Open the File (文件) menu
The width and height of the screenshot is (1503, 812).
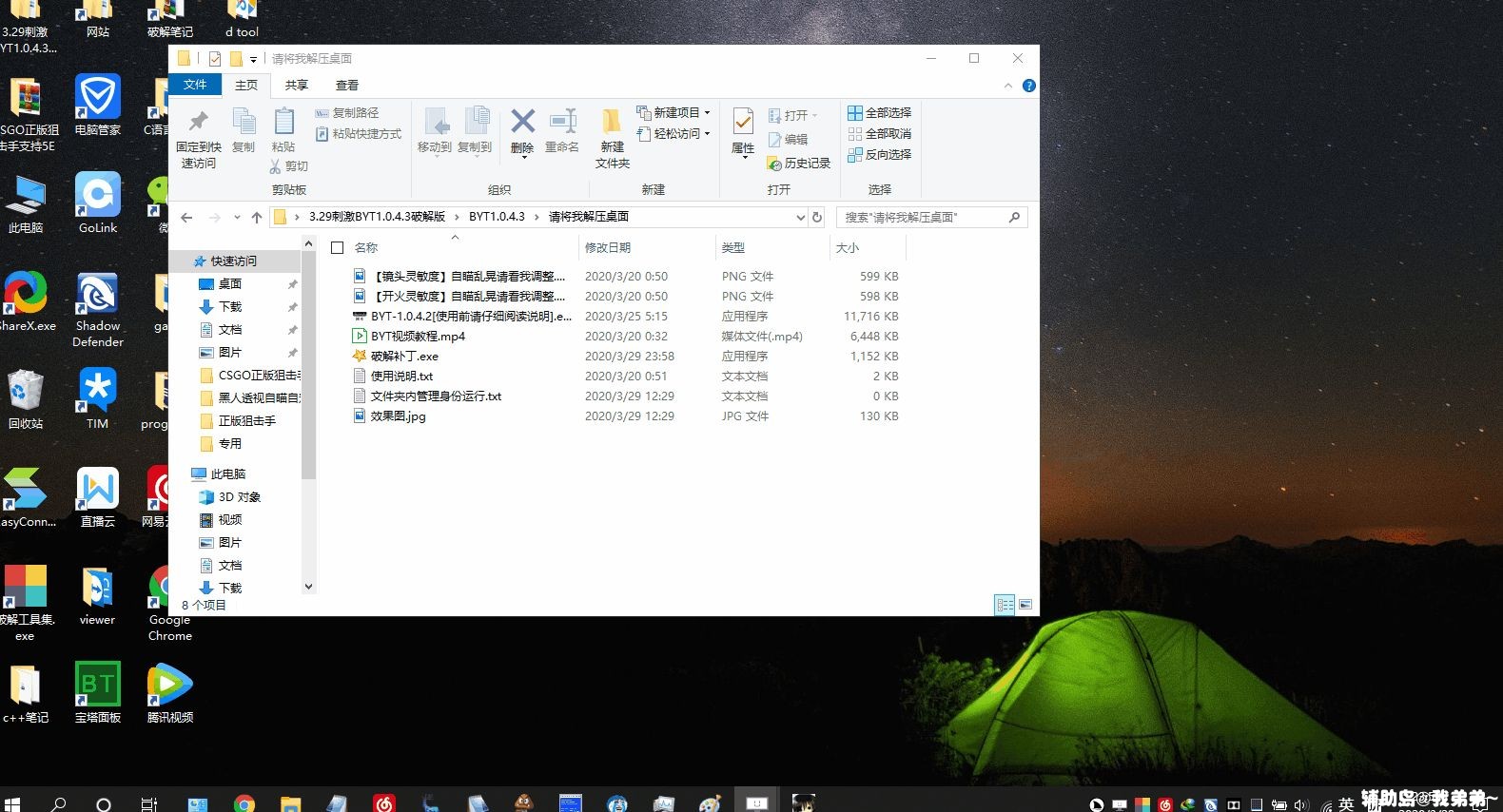pos(195,85)
